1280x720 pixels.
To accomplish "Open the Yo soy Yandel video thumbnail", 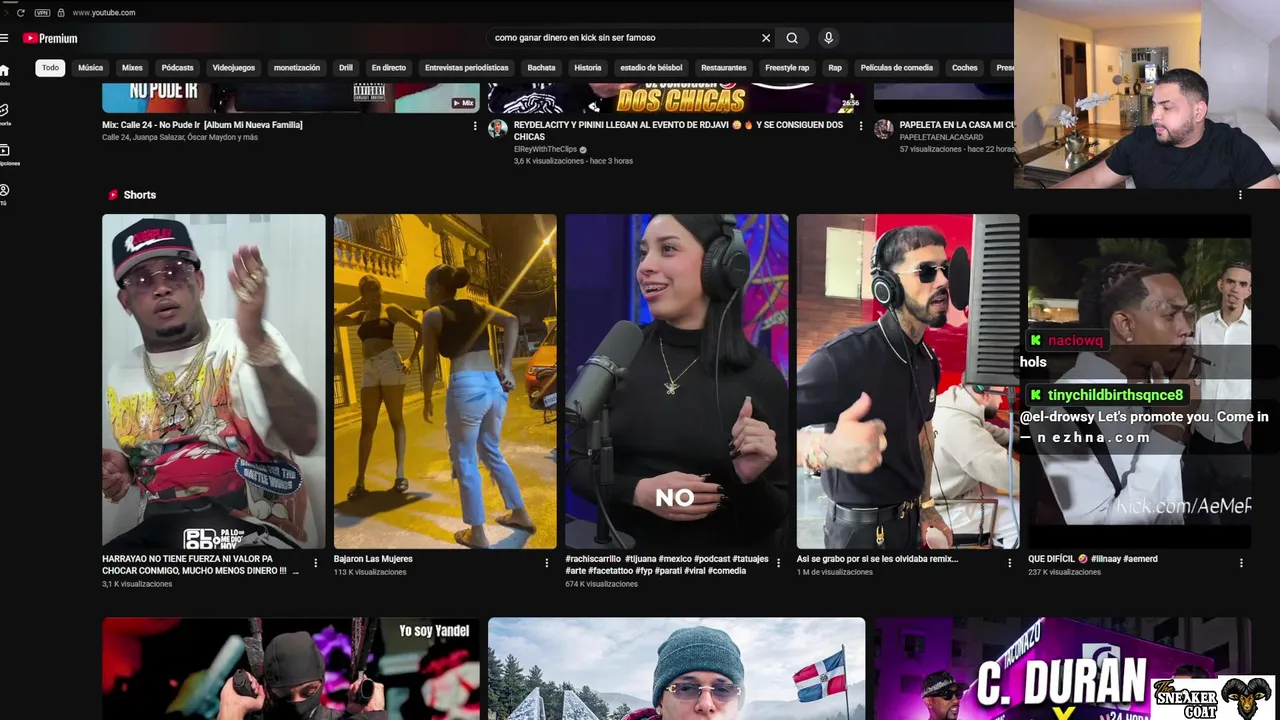I will click(291, 669).
